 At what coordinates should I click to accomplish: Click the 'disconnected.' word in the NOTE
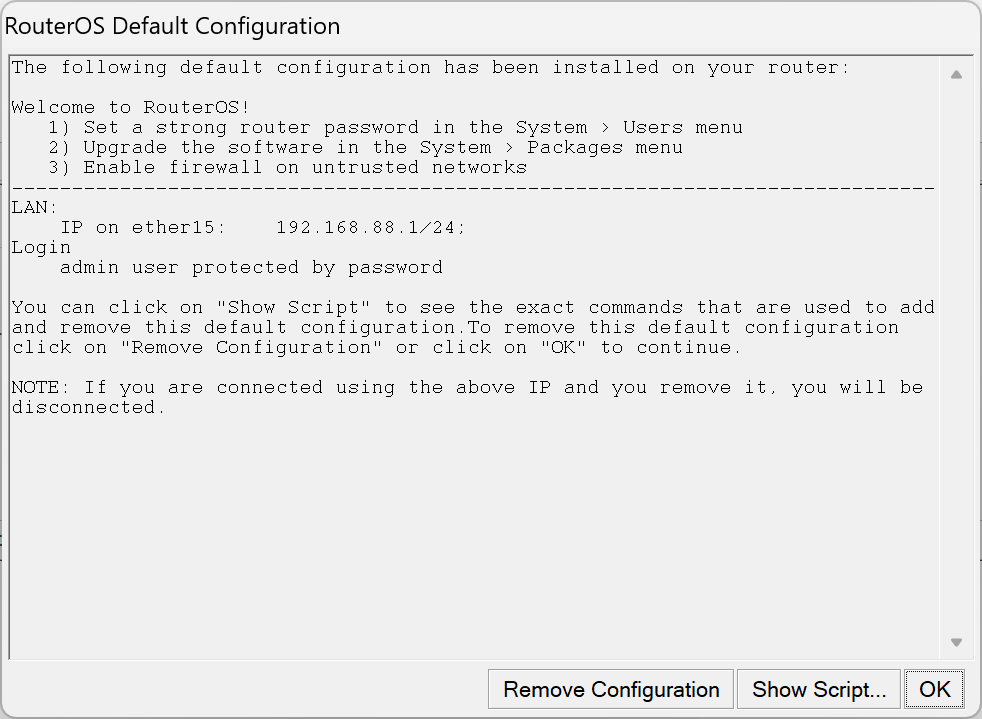point(88,408)
